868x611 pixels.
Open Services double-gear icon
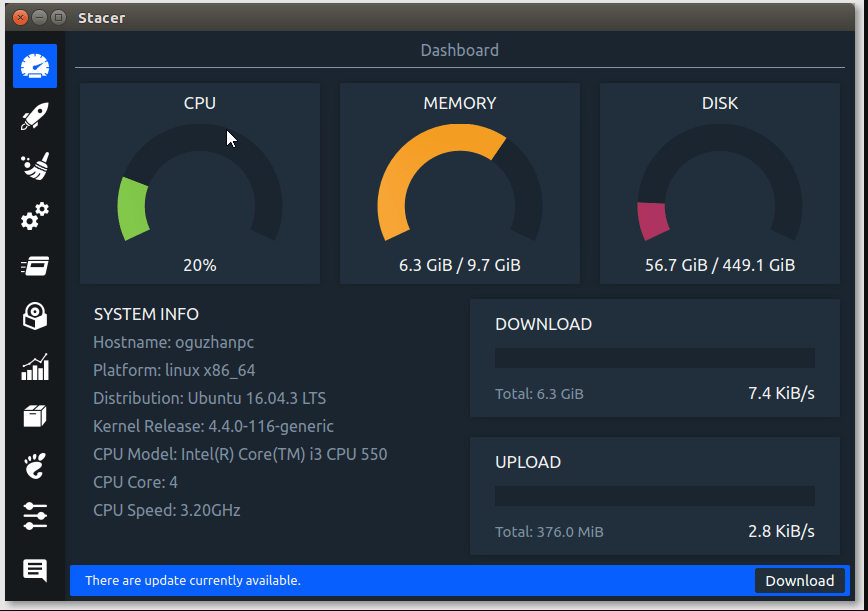tap(35, 216)
